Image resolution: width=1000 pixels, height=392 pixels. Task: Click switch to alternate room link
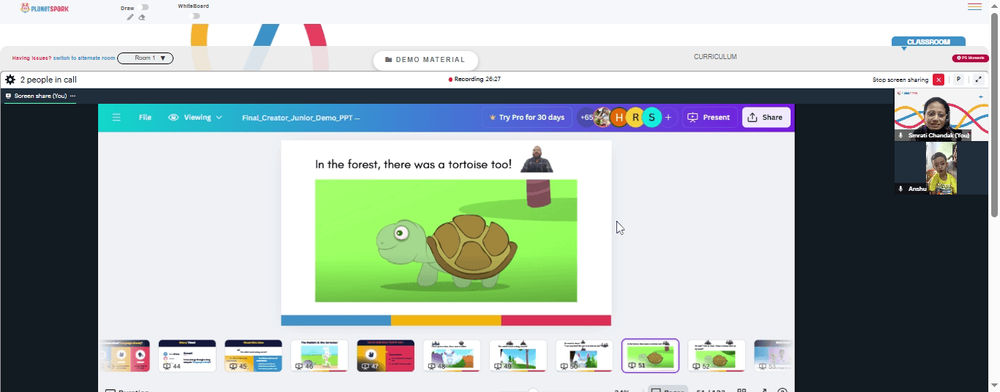[84, 58]
